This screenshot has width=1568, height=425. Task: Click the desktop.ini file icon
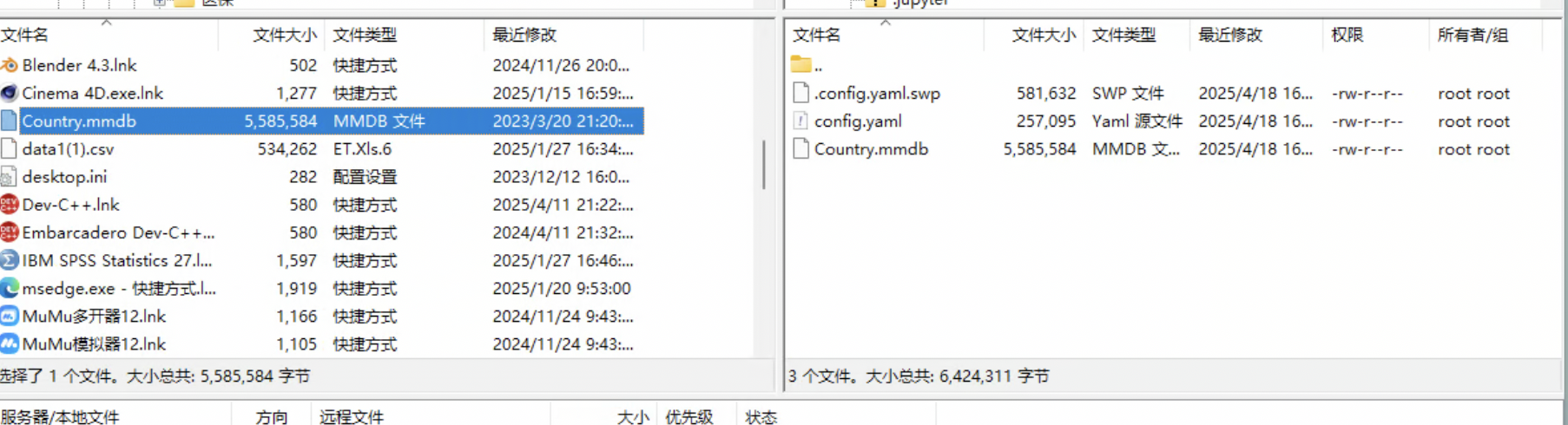click(x=9, y=177)
